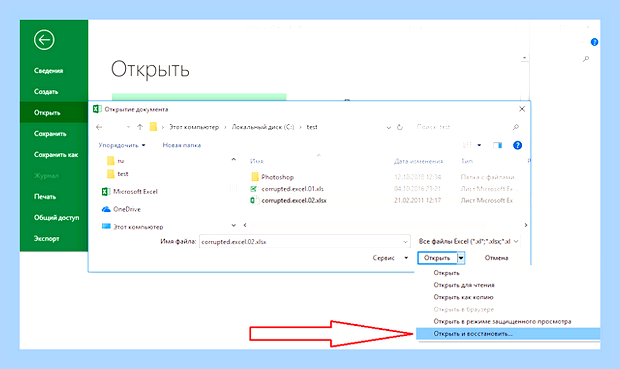The height and width of the screenshot is (369, 620).
Task: Expand the file name history dropdown
Action: coord(405,242)
